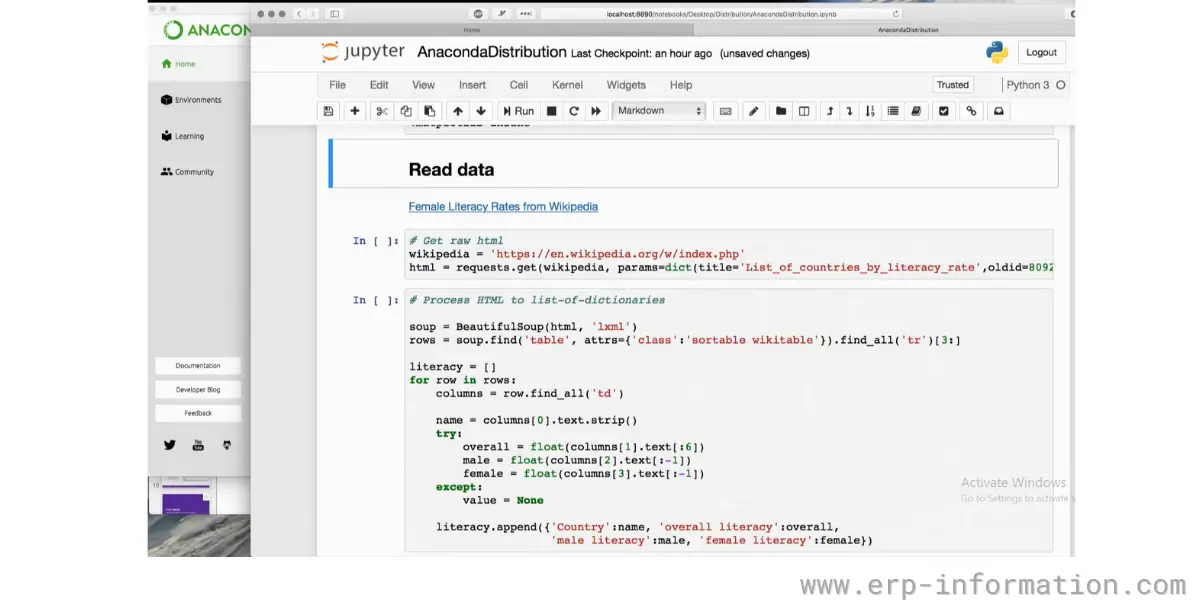Viewport: 1200px width, 600px height.
Task: Copy selected cells icon
Action: (405, 111)
